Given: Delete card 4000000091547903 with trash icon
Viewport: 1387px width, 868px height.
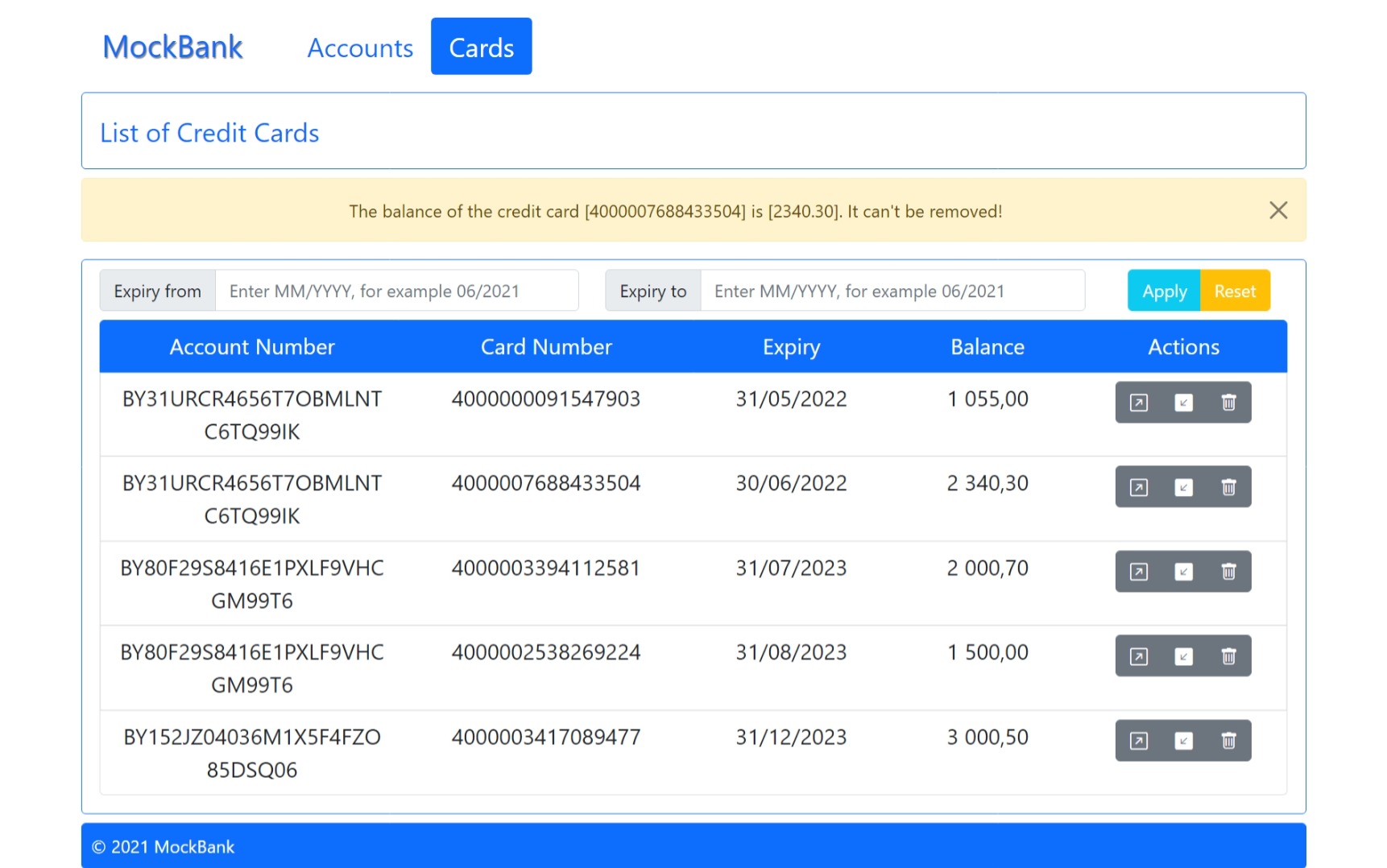Looking at the screenshot, I should (1228, 403).
